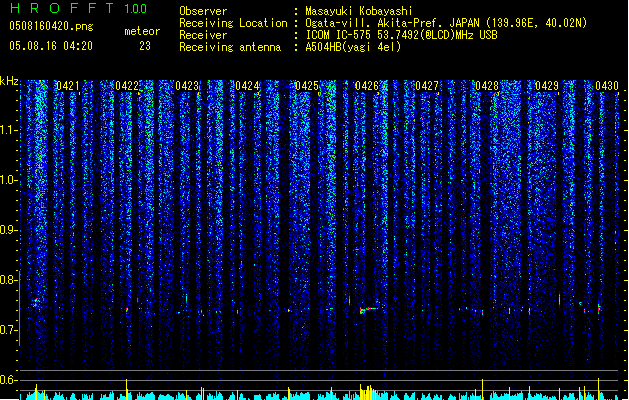Click the 0.8 kHz frequency axis label

pos(8,280)
